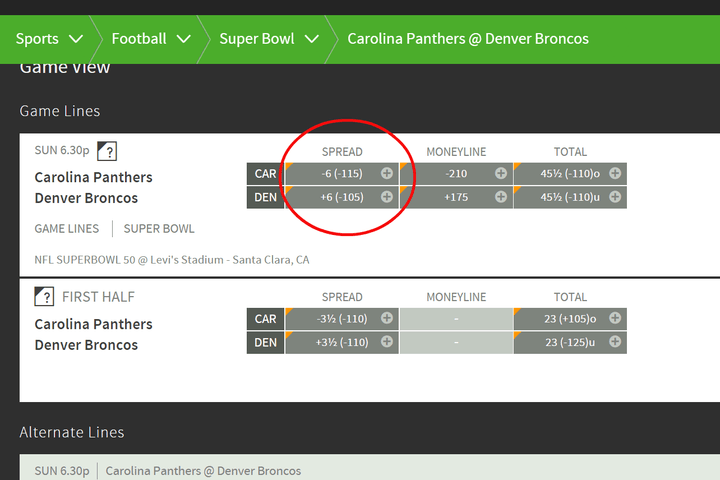Click Carolina Panthers @ Denver Broncos breadcrumb
This screenshot has height=480, width=720.
coord(468,39)
